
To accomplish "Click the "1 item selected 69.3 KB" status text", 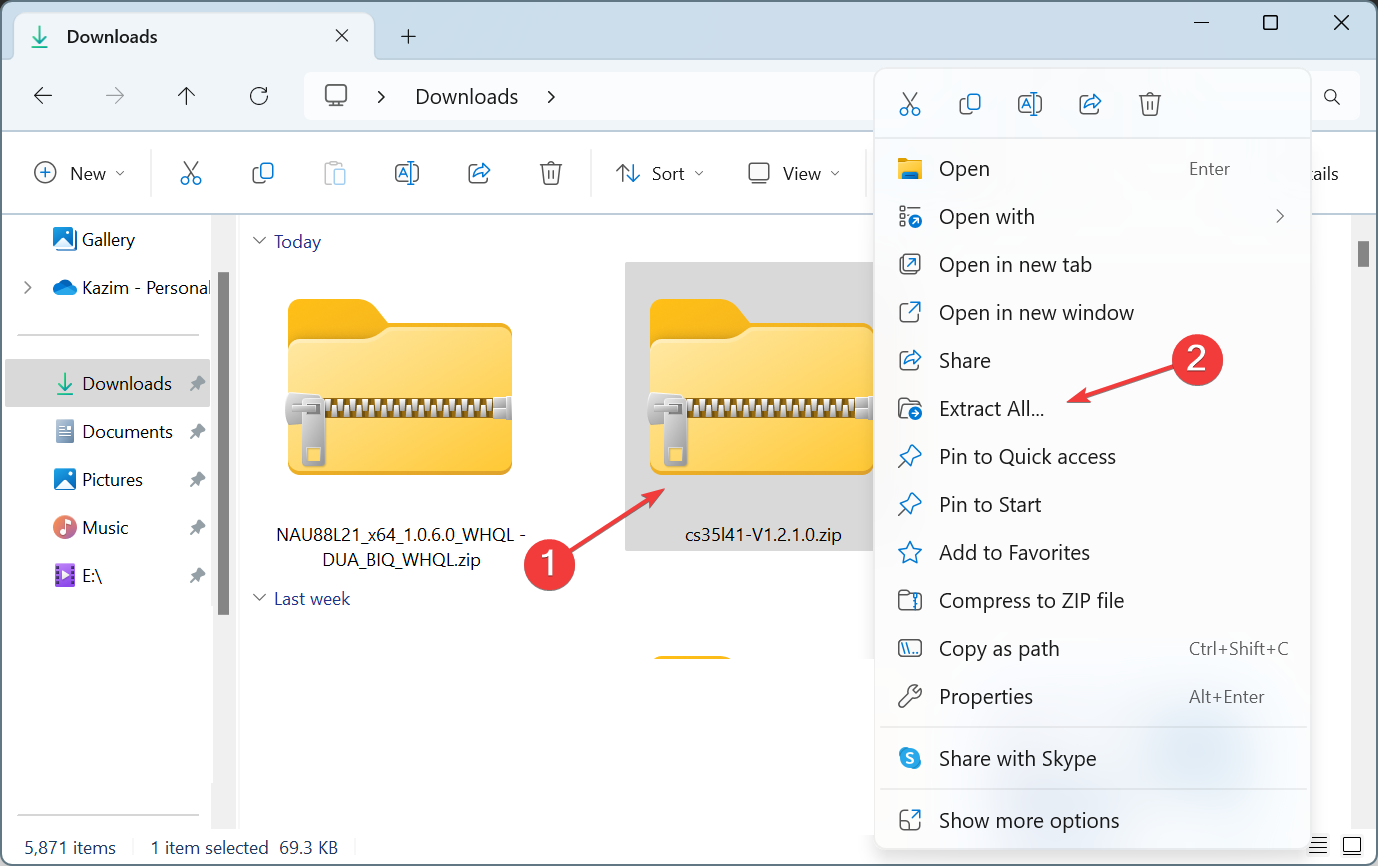I will click(x=244, y=848).
